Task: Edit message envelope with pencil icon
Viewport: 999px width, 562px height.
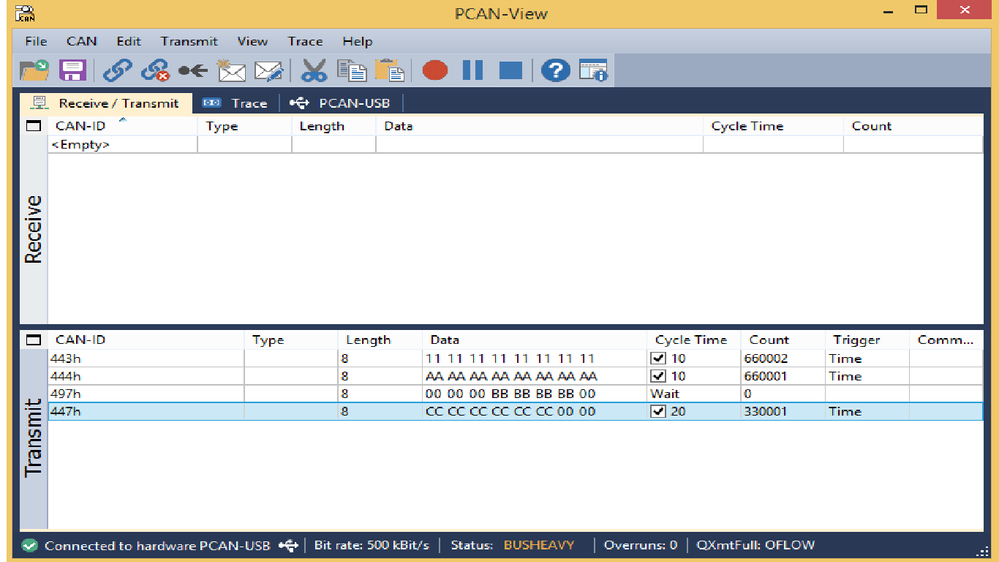Action: click(269, 70)
